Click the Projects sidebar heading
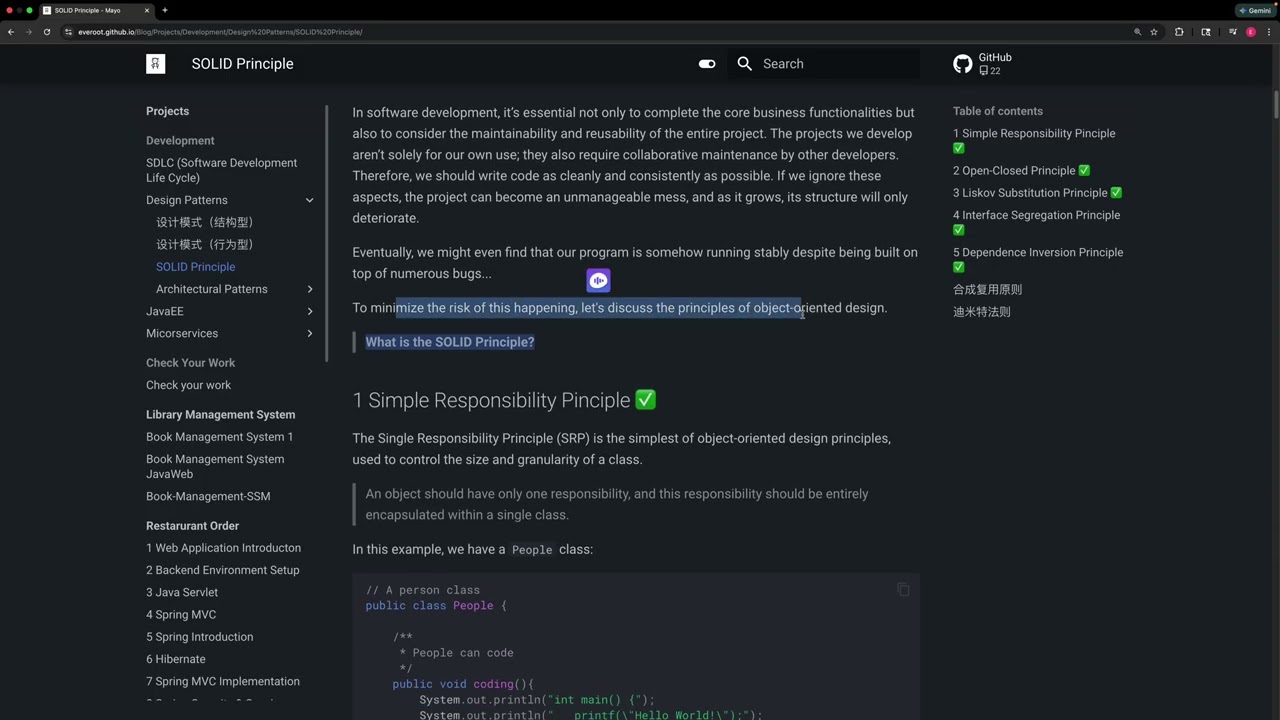The height and width of the screenshot is (720, 1280). pos(167,111)
